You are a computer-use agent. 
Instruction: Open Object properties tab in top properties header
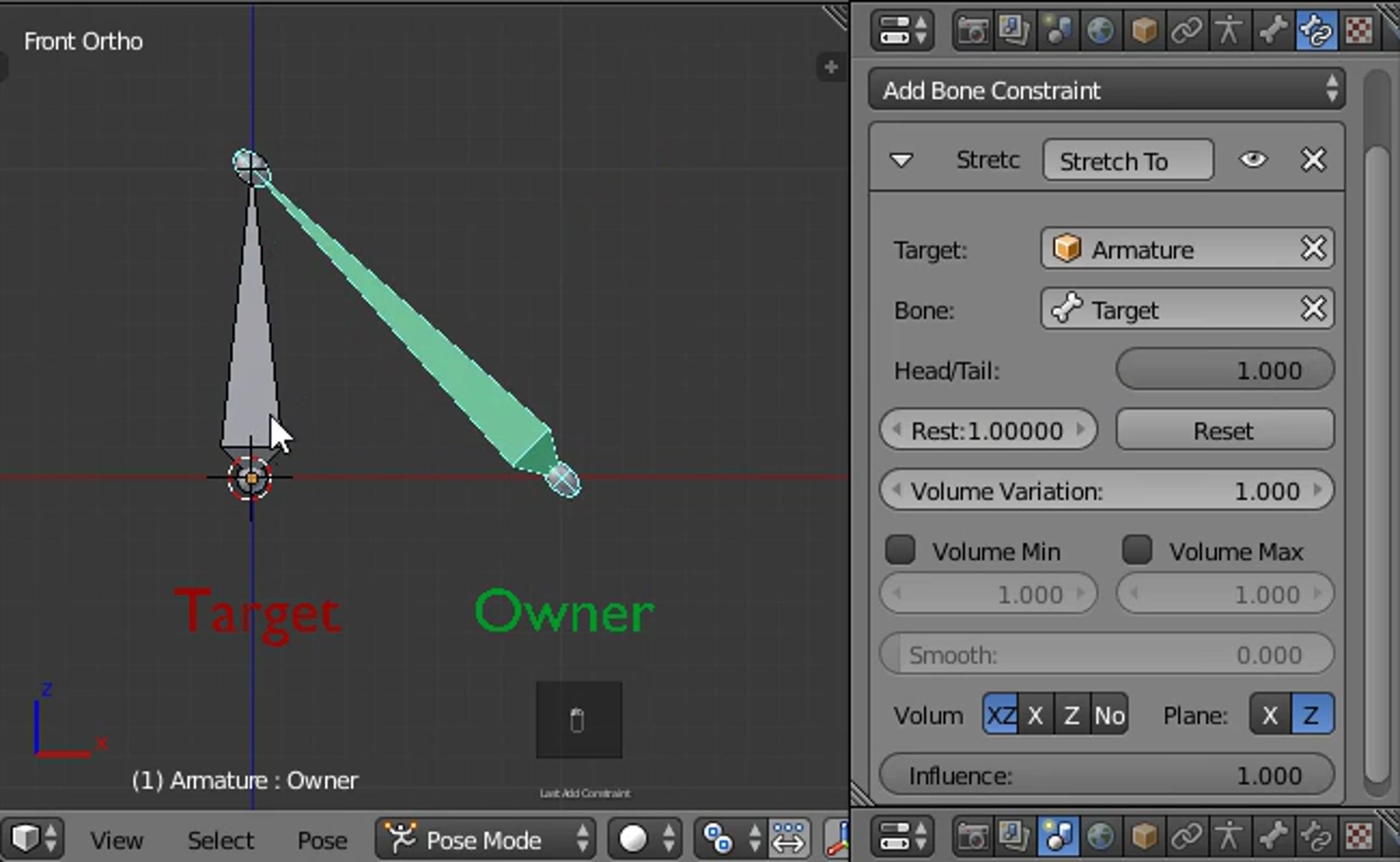(1143, 30)
